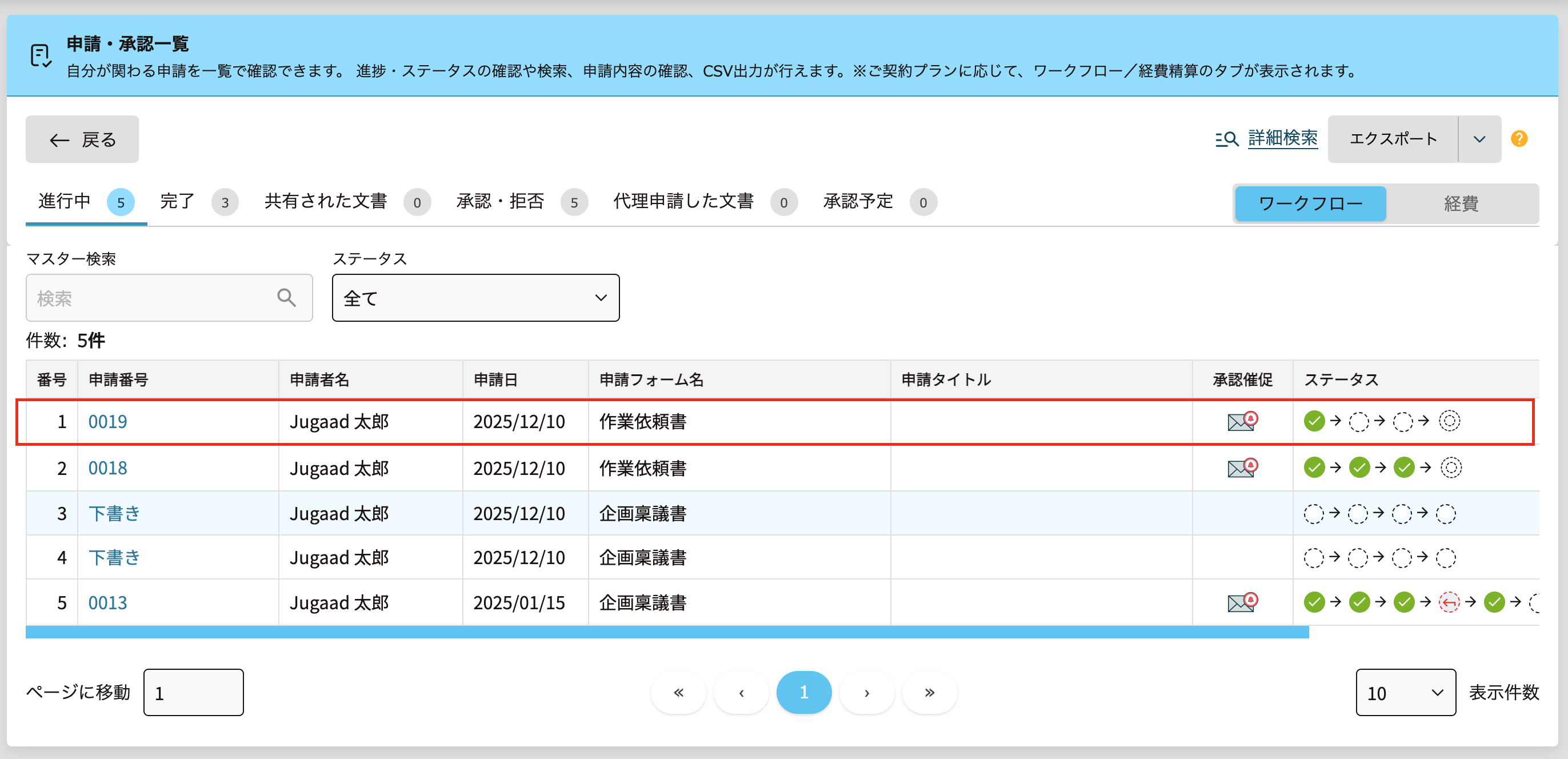
Task: Click the orange help question mark icon
Action: click(1519, 139)
